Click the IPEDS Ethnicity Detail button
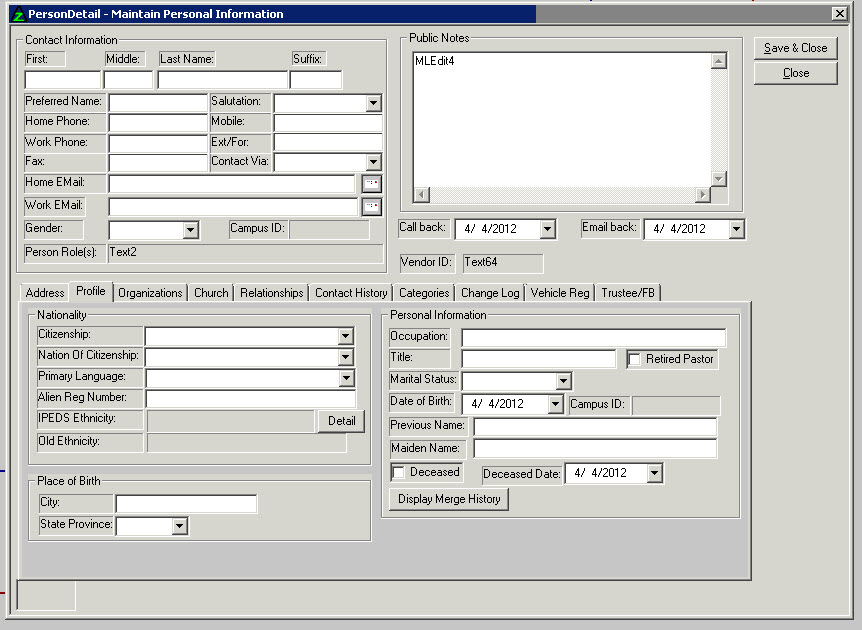Image resolution: width=862 pixels, height=630 pixels. pos(341,421)
